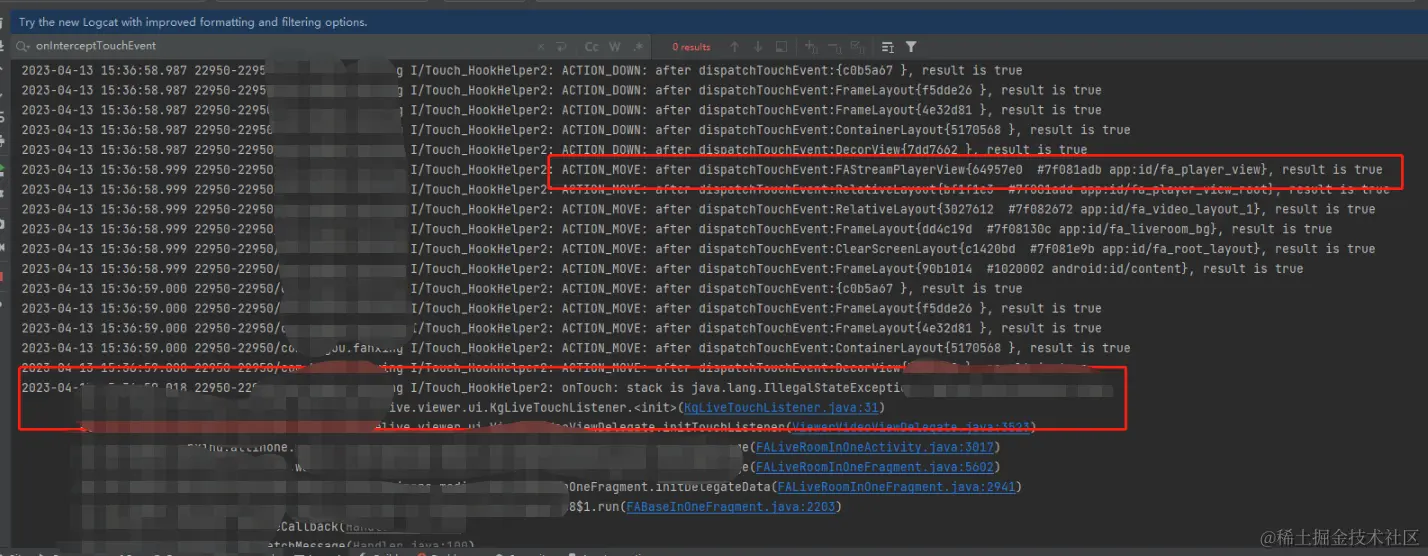This screenshot has width=1428, height=556.
Task: Click log line RelativeLayout fa_video_layout_1
Action: coord(698,209)
